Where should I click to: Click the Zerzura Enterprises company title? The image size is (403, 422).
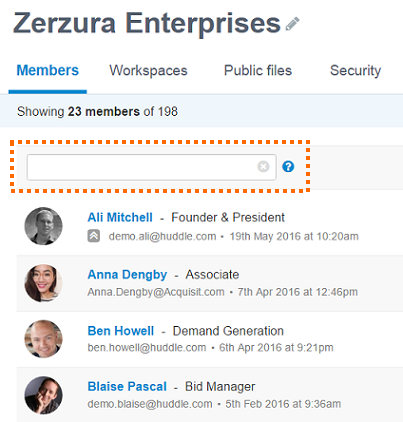click(147, 23)
